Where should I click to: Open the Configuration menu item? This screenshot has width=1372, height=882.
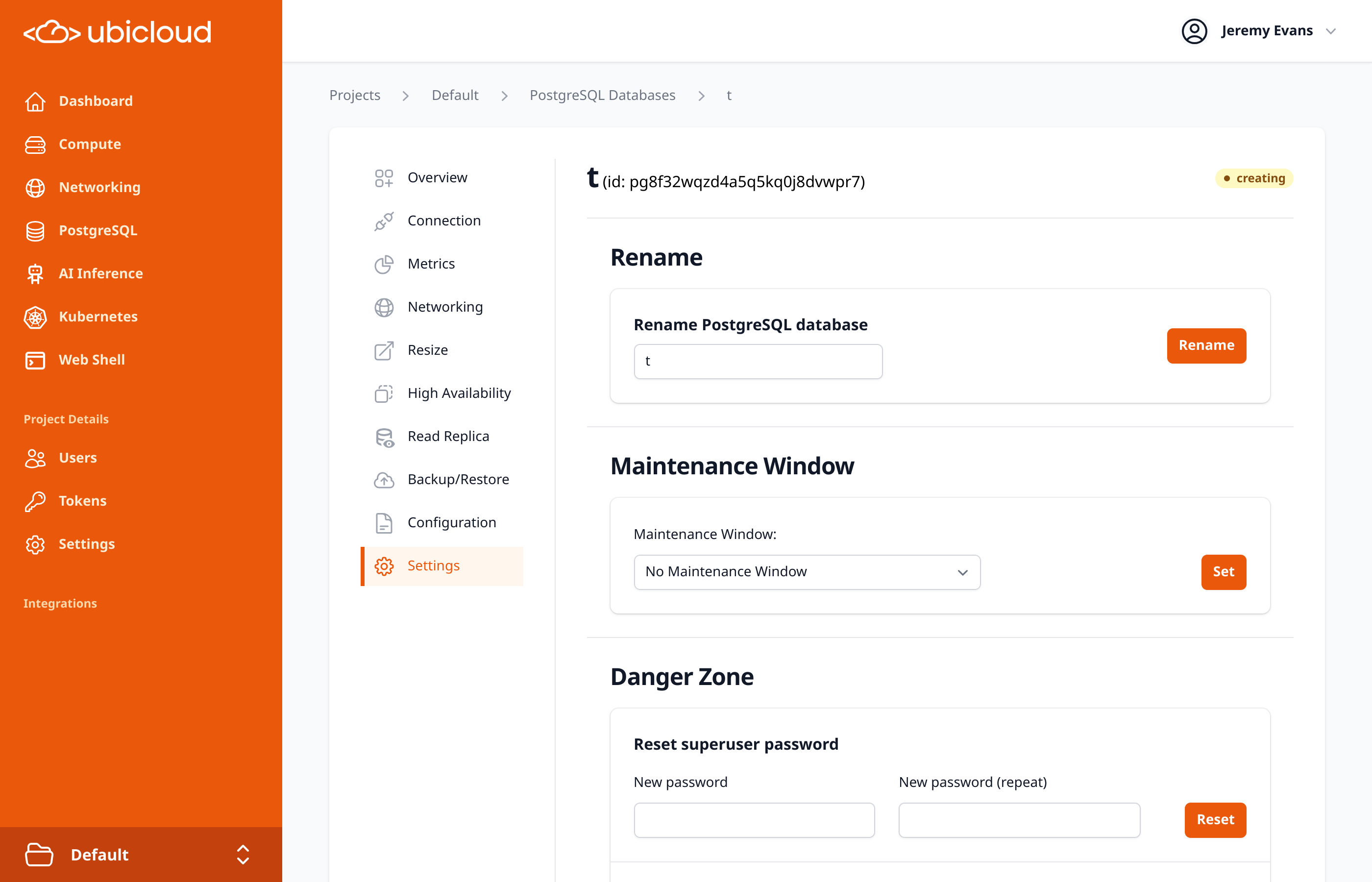click(451, 523)
